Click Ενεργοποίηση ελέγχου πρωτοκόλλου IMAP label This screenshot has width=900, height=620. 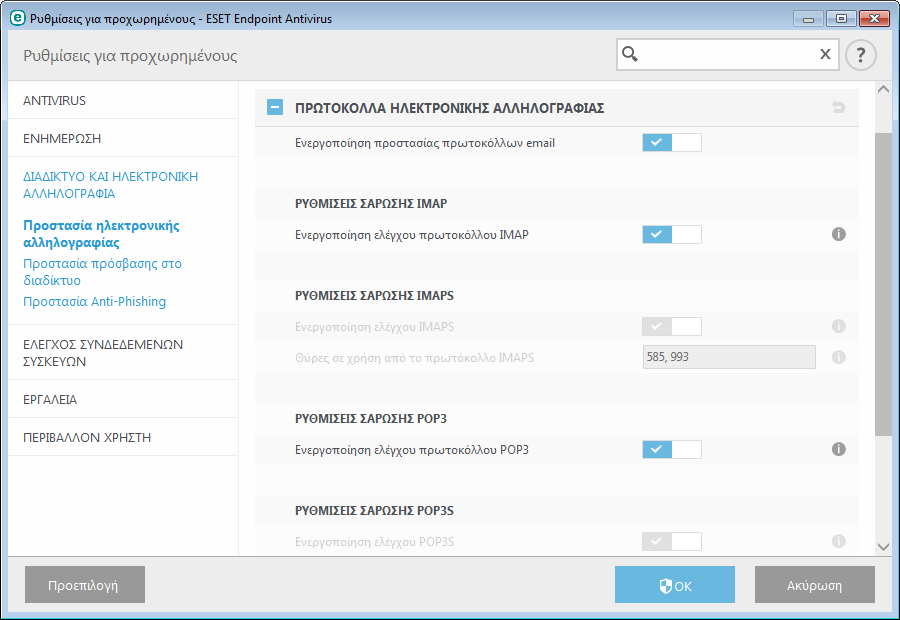412,235
